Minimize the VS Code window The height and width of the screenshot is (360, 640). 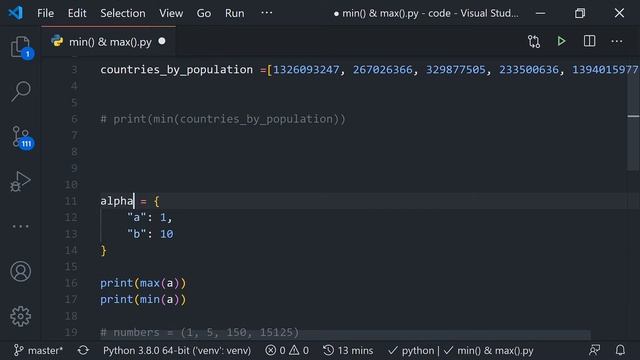click(x=540, y=13)
